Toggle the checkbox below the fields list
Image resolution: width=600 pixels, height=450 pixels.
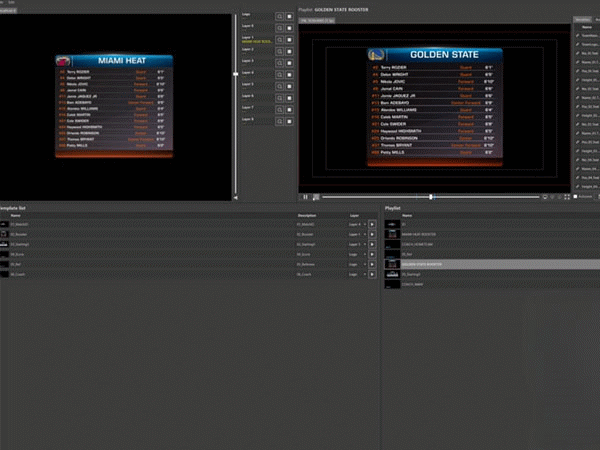tap(576, 197)
